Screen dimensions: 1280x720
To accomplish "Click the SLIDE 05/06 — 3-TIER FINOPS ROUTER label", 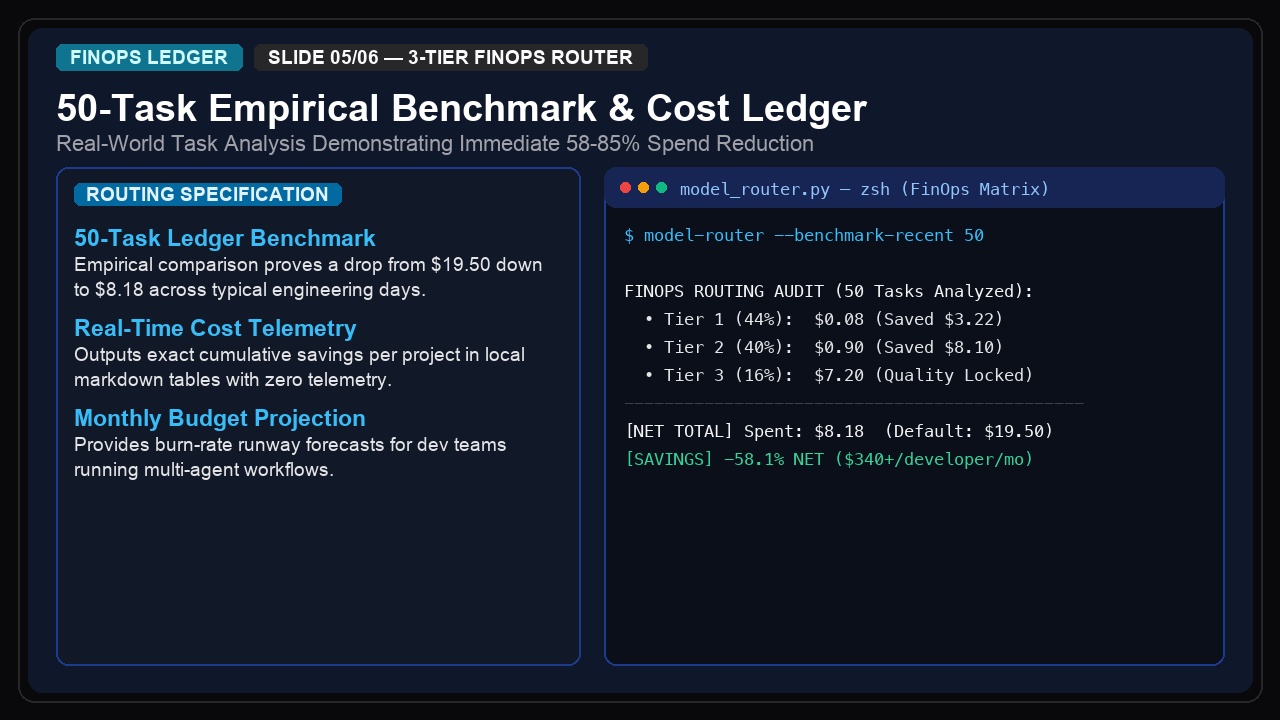I will (x=450, y=58).
